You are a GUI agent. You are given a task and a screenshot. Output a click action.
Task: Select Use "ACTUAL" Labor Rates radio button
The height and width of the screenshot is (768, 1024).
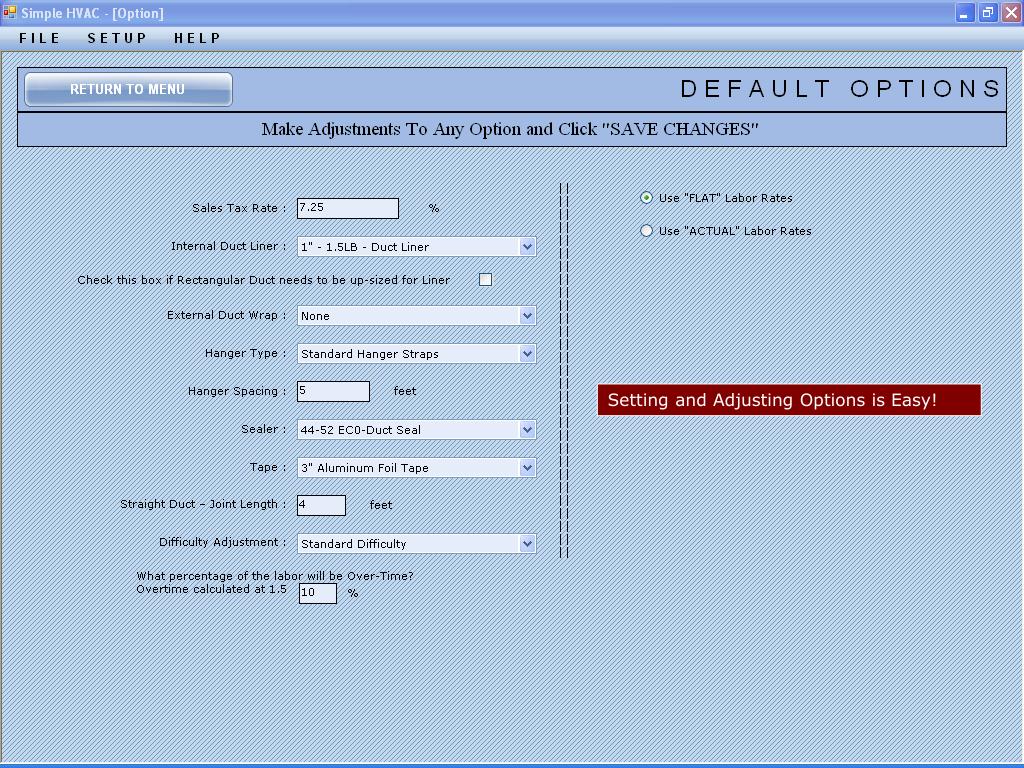(x=647, y=231)
